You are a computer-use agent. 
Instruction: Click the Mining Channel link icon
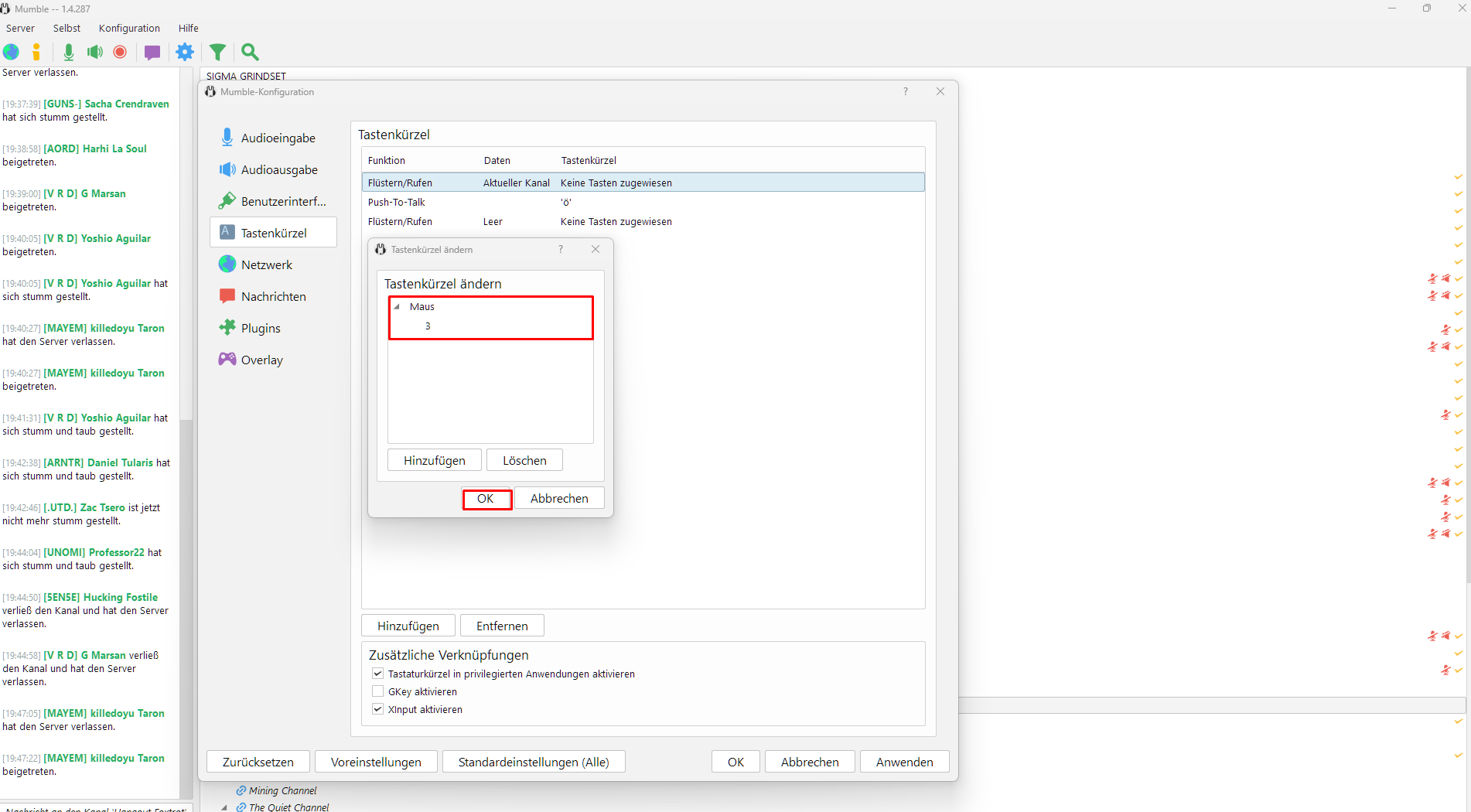pyautogui.click(x=241, y=790)
